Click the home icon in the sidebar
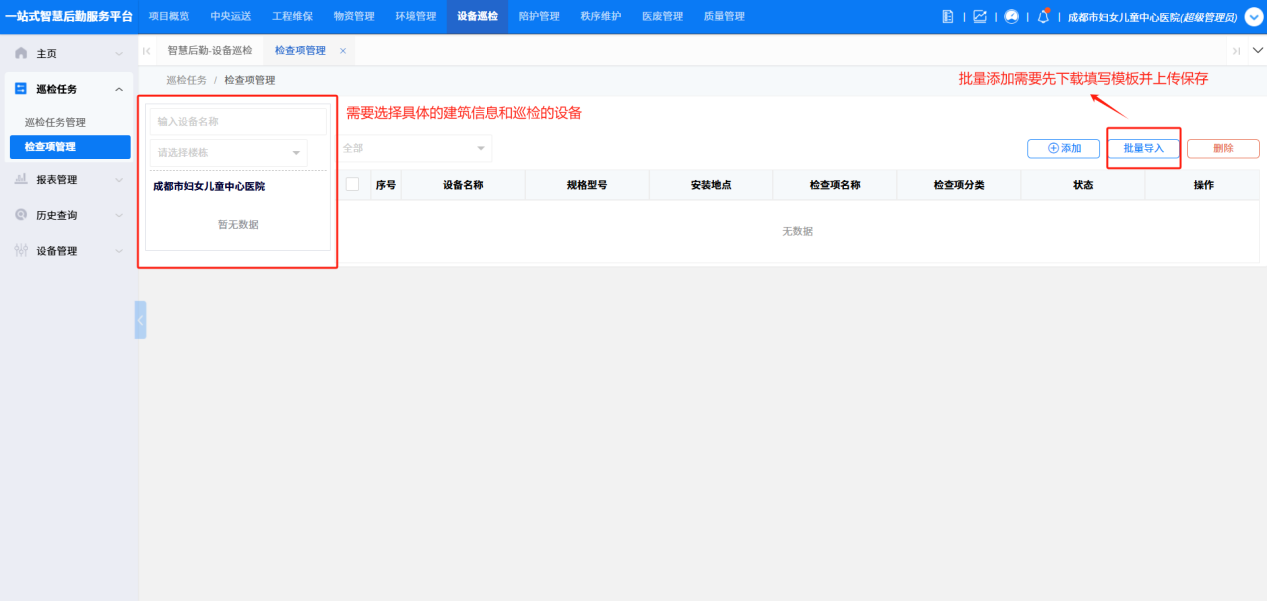 coord(21,53)
